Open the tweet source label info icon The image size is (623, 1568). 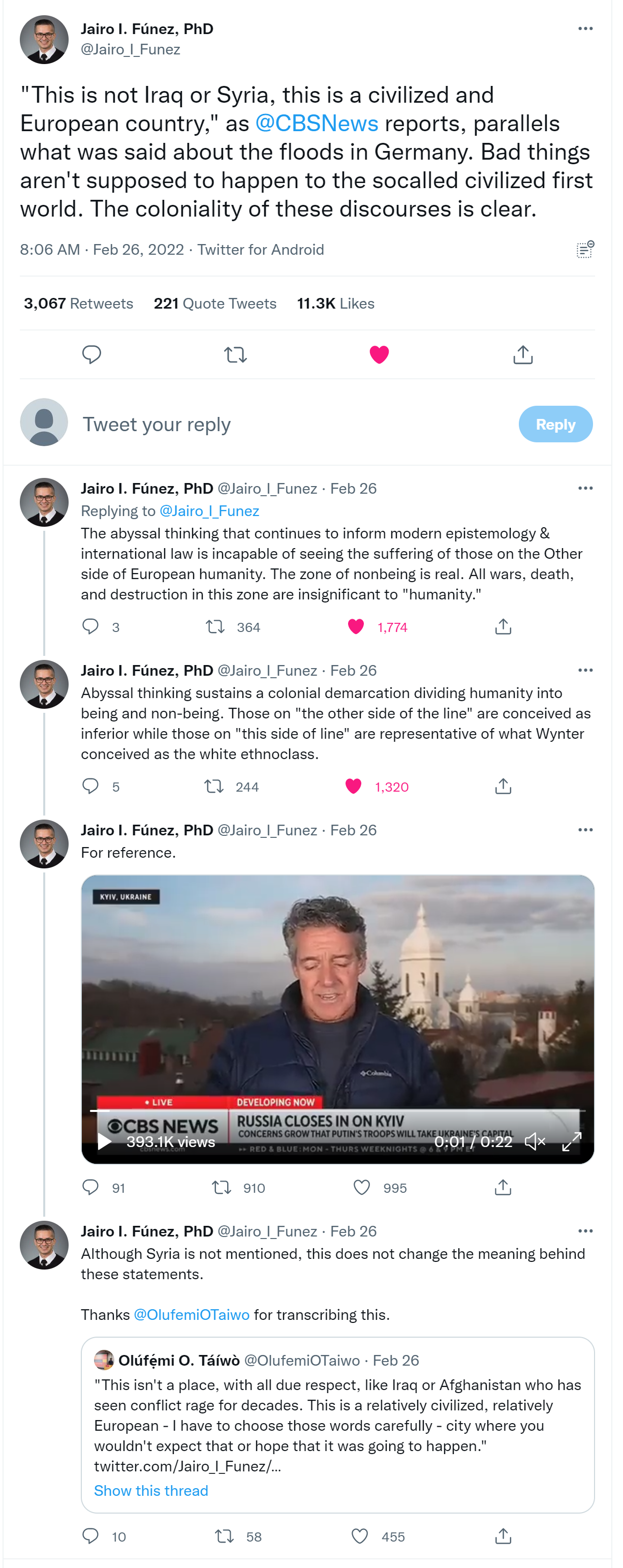pos(585,249)
